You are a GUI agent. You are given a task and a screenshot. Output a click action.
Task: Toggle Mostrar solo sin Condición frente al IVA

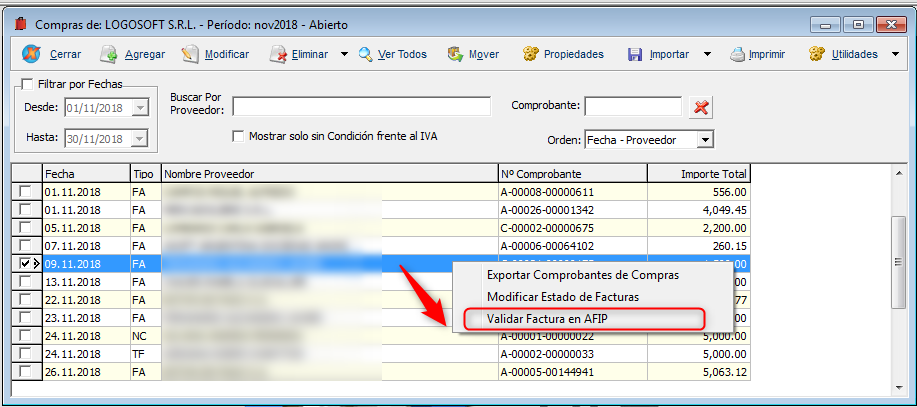[x=238, y=136]
